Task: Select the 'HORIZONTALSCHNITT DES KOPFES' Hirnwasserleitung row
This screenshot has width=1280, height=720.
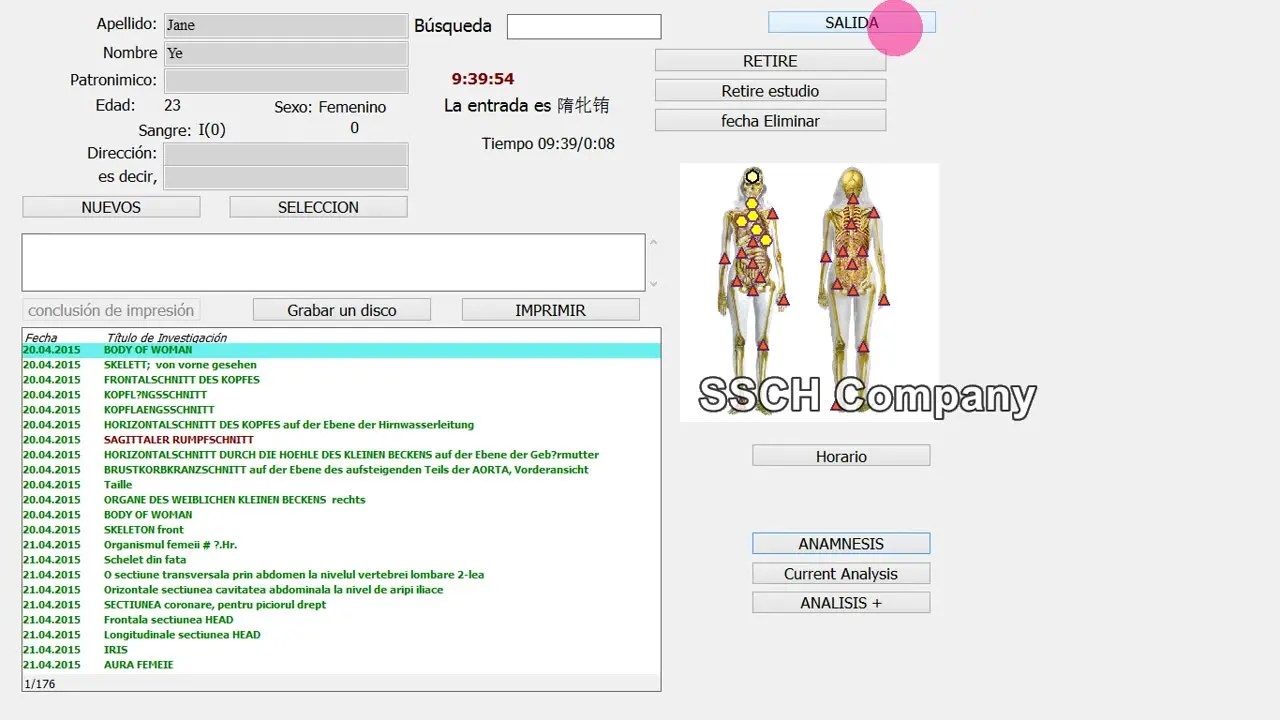Action: click(x=341, y=425)
